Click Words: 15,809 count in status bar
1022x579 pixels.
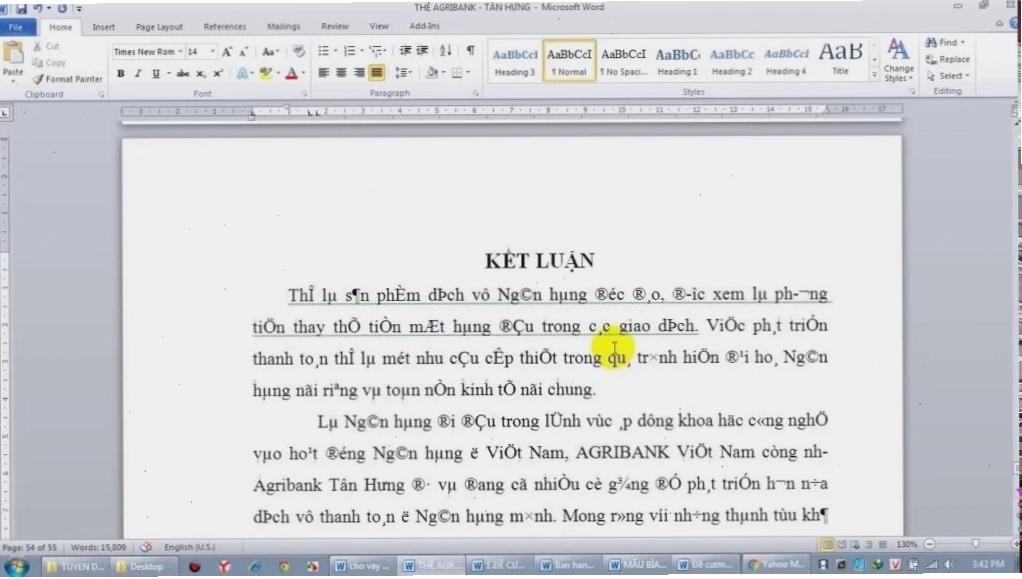[x=98, y=547]
